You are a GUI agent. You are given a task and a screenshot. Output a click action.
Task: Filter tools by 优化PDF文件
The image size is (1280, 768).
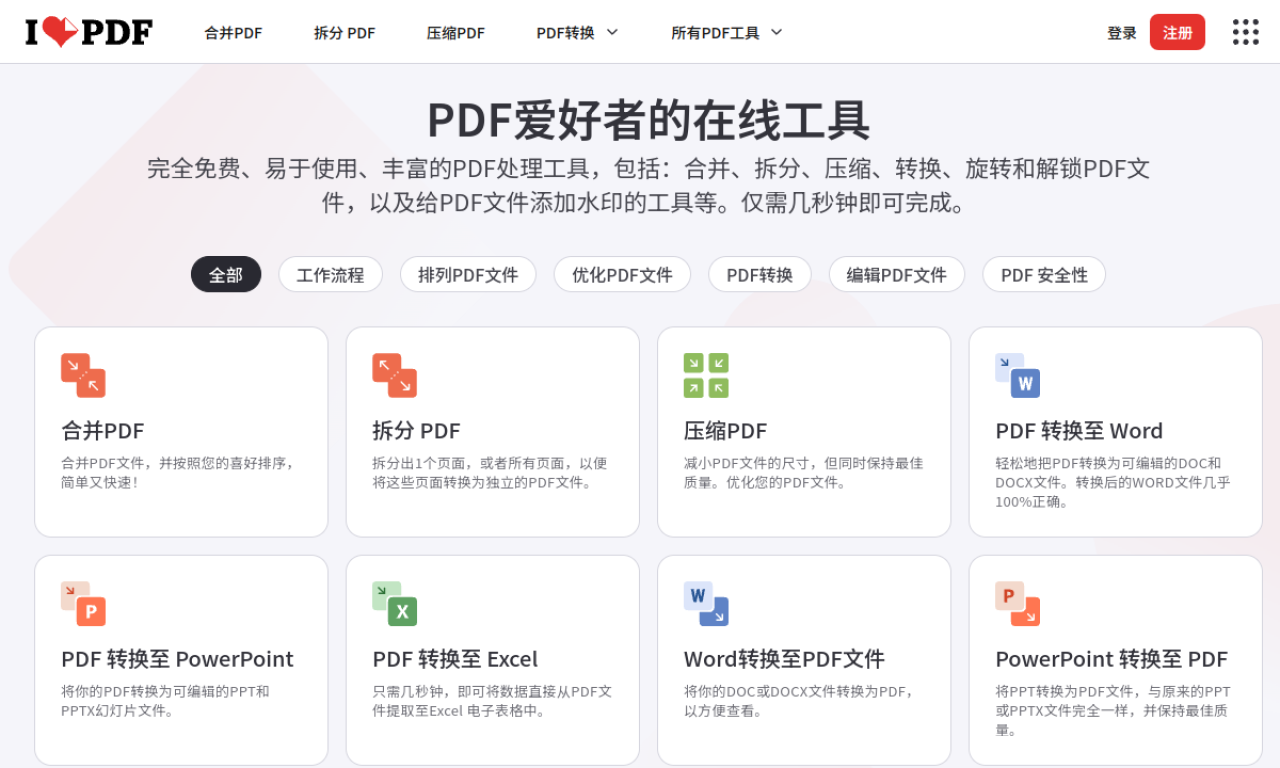(x=622, y=275)
